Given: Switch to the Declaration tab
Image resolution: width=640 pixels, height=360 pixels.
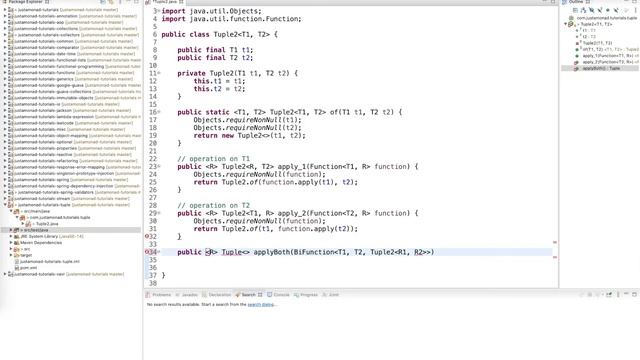Looking at the screenshot, I should (216, 295).
